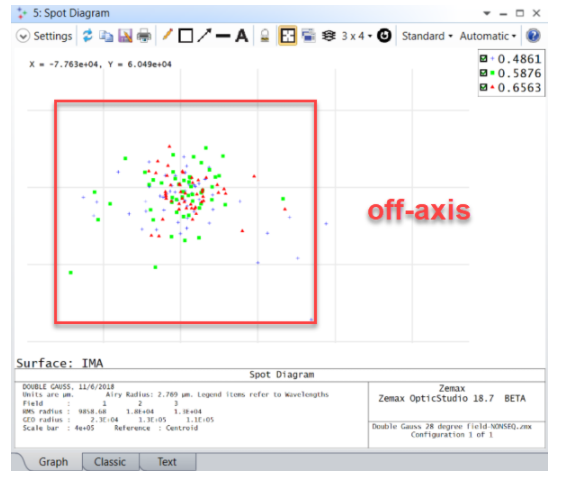Toggle the 0.4861 wavelength checkbox

point(484,59)
